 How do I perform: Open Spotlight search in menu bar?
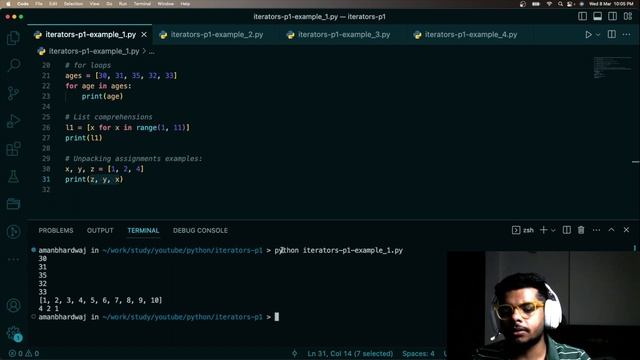[x=560, y=4]
